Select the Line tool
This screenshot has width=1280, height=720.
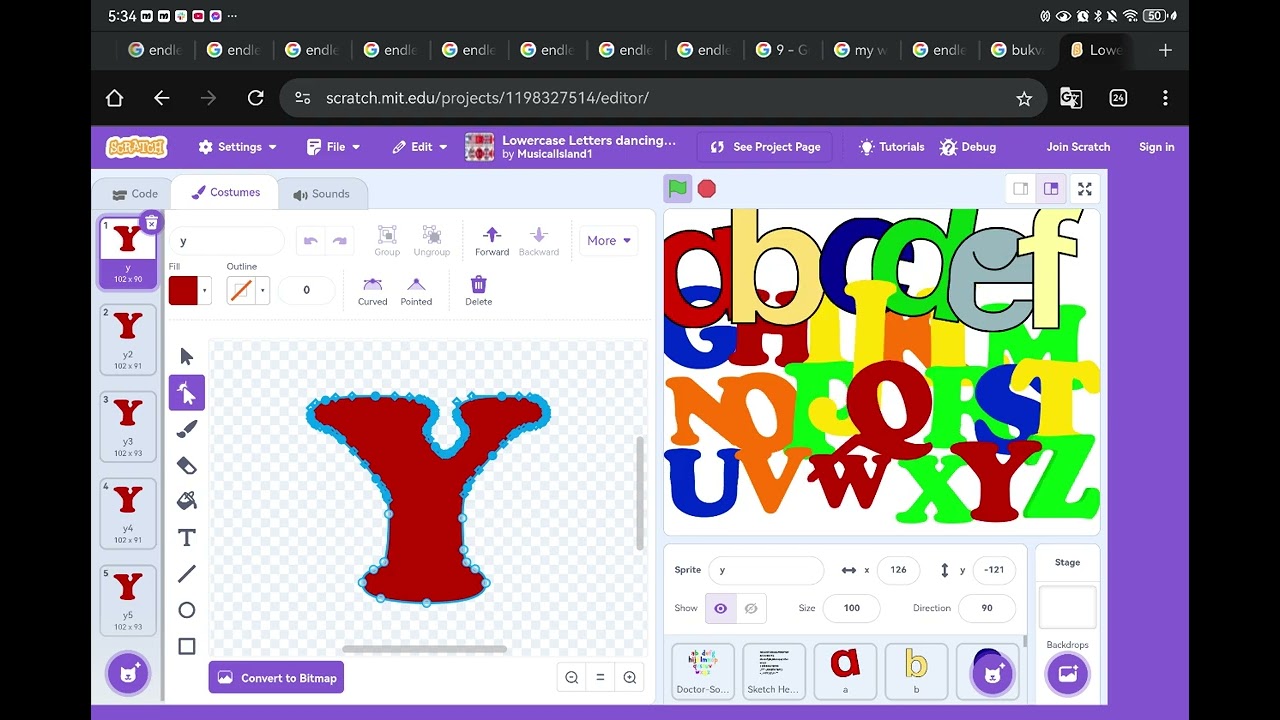pos(187,574)
